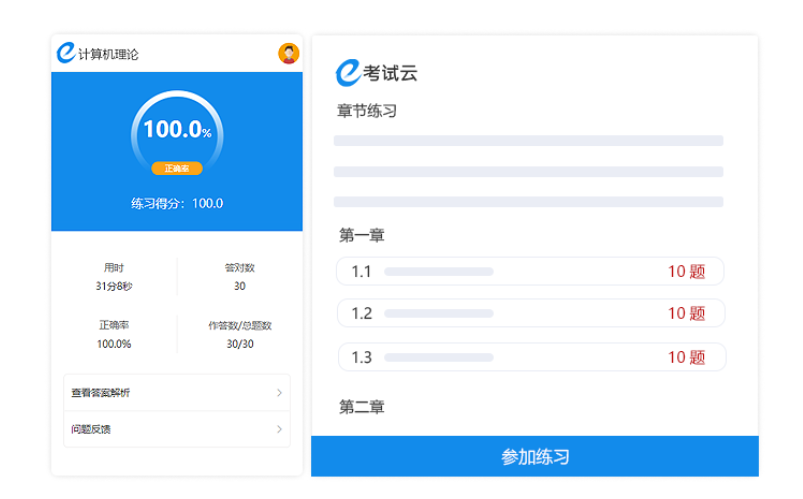Click the e考试云 logo icon
803x499 pixels.
click(347, 72)
